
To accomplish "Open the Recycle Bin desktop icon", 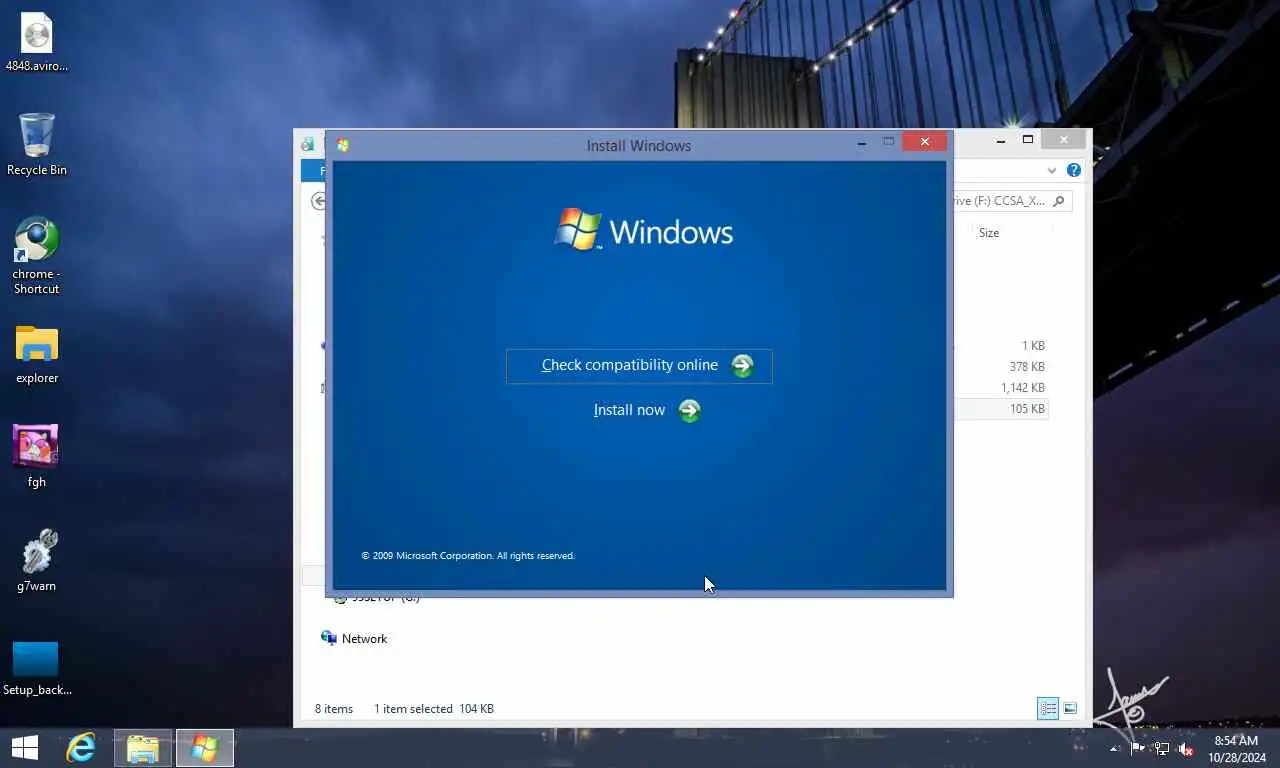I will pyautogui.click(x=37, y=145).
